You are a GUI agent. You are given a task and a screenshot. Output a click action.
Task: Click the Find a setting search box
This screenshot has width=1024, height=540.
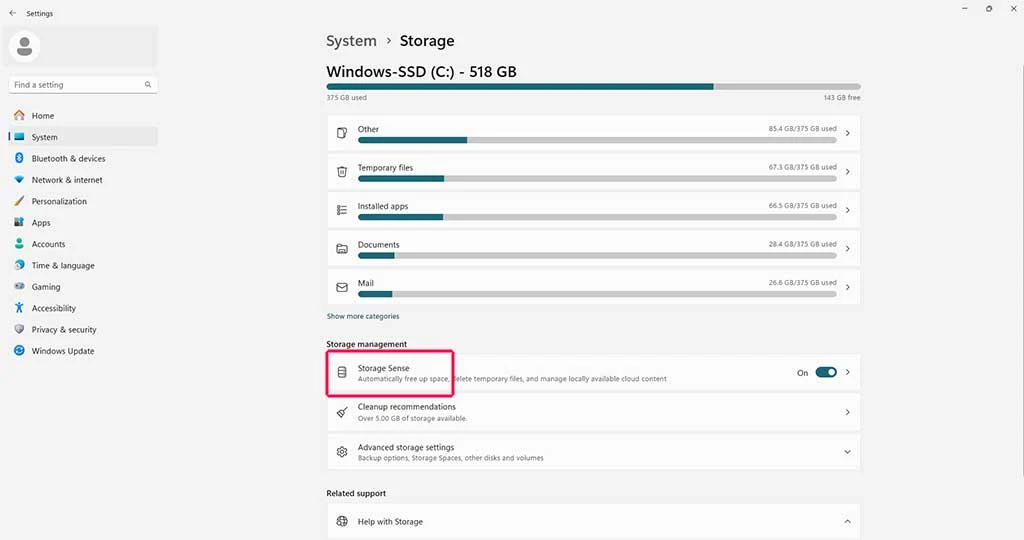(x=75, y=85)
